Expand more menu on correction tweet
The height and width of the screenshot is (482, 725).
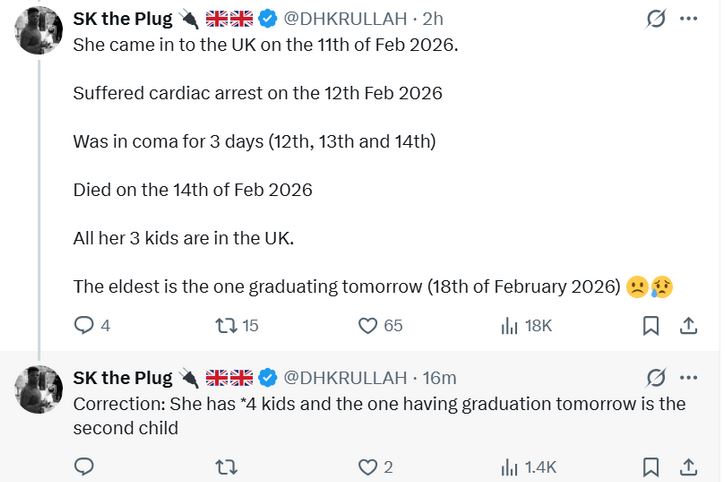pos(688,378)
